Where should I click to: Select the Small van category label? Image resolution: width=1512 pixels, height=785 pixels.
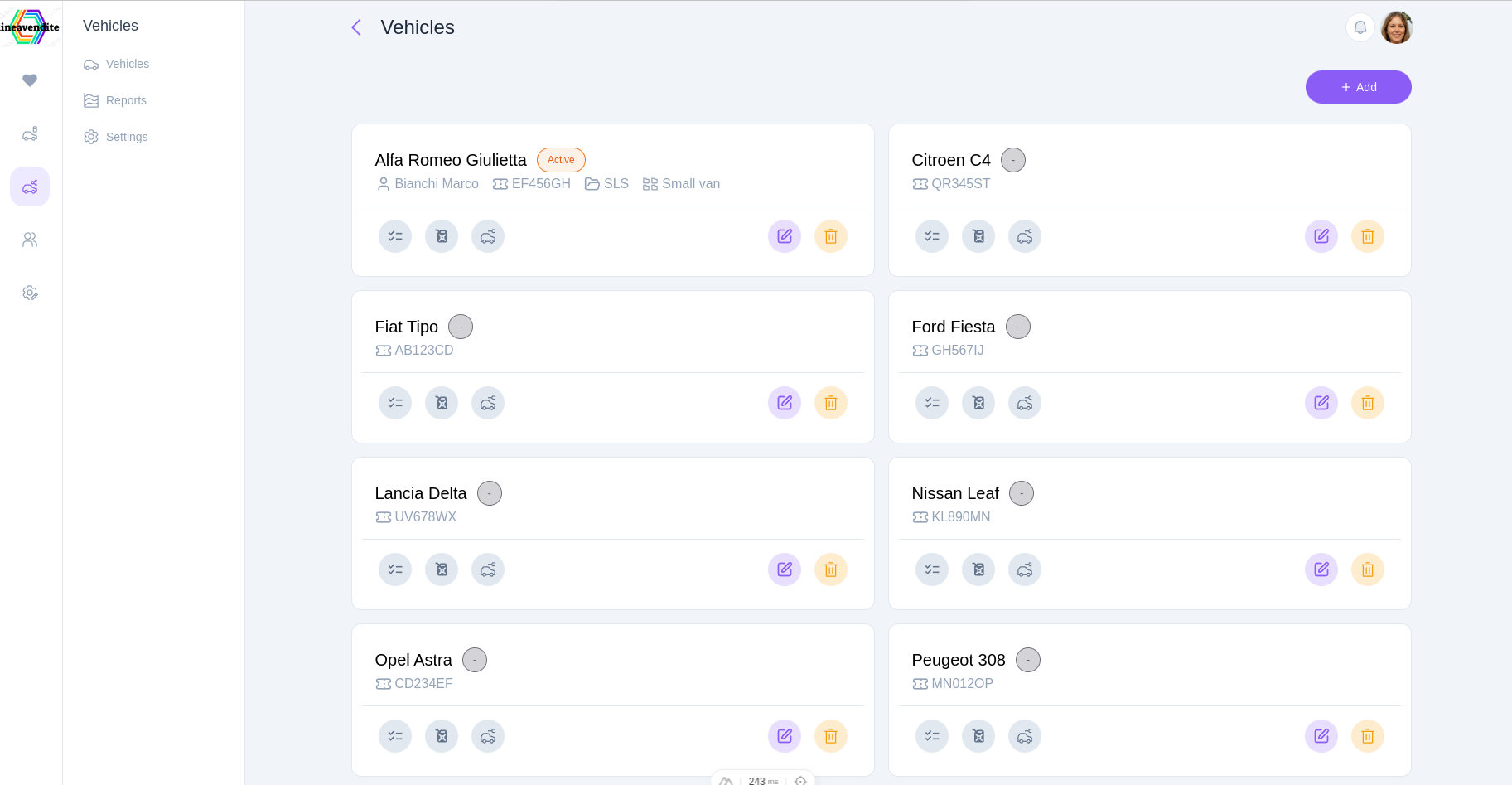(x=691, y=184)
